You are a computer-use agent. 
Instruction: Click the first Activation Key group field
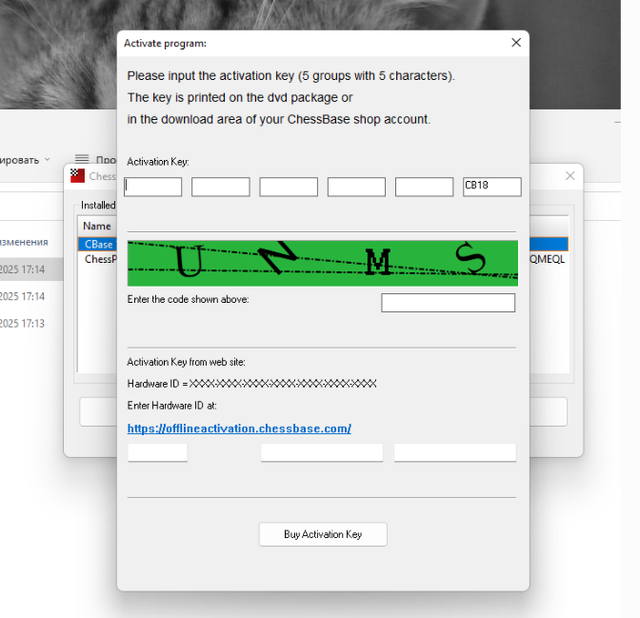(x=153, y=187)
